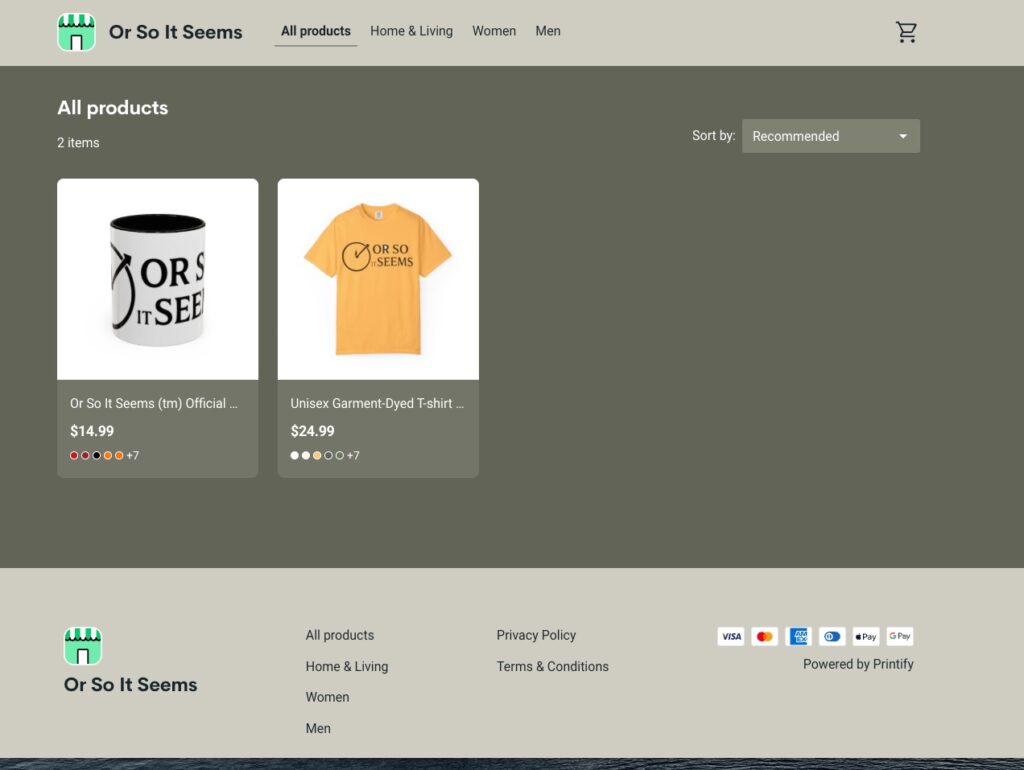The height and width of the screenshot is (770, 1024).
Task: Click the Apple Pay payment icon
Action: pyautogui.click(x=865, y=636)
